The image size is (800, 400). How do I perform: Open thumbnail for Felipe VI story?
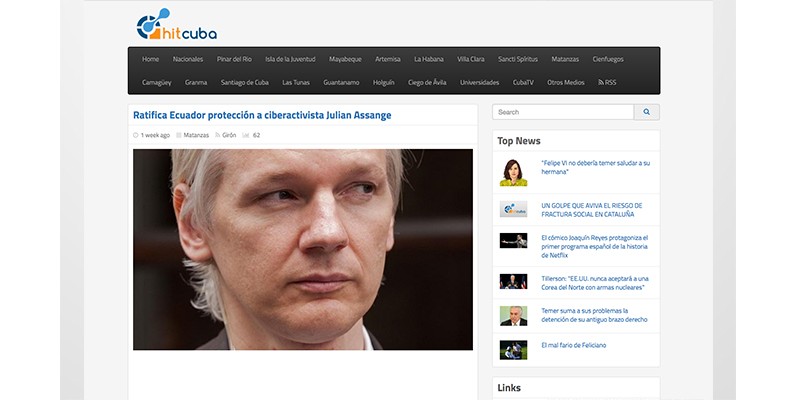[x=513, y=173]
